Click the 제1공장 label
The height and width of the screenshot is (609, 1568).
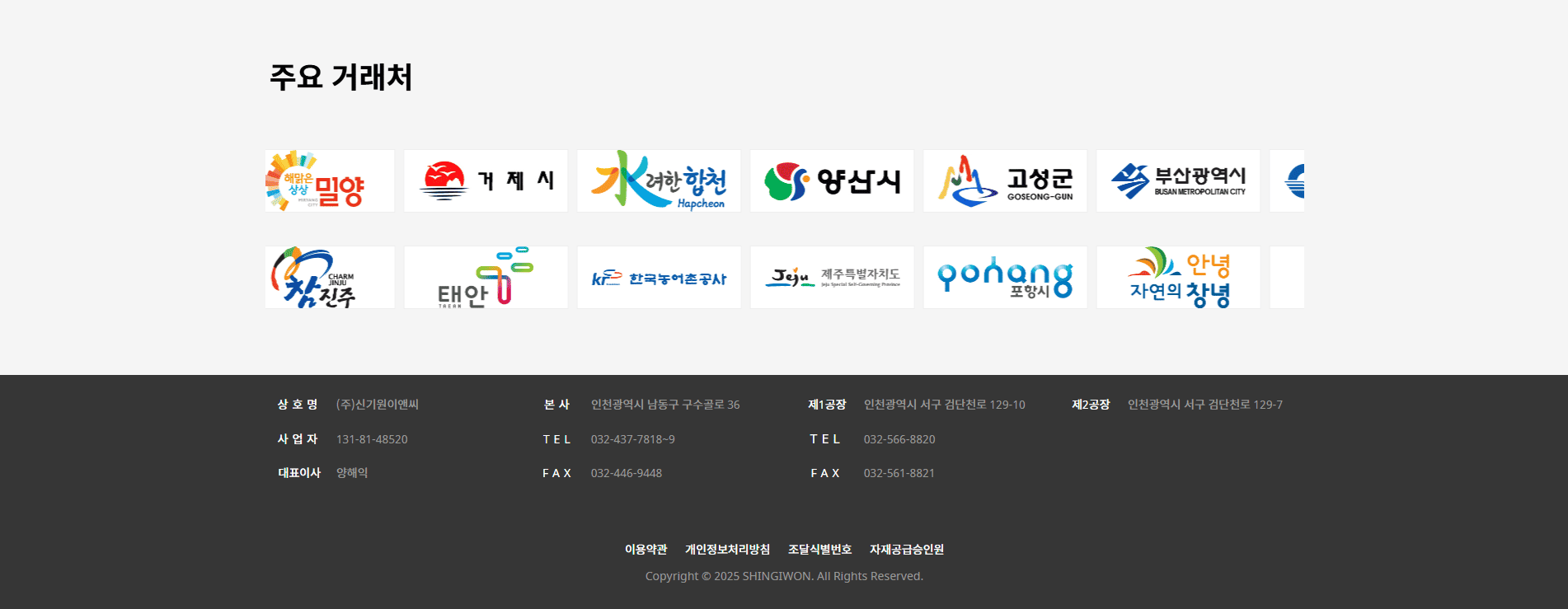click(827, 405)
